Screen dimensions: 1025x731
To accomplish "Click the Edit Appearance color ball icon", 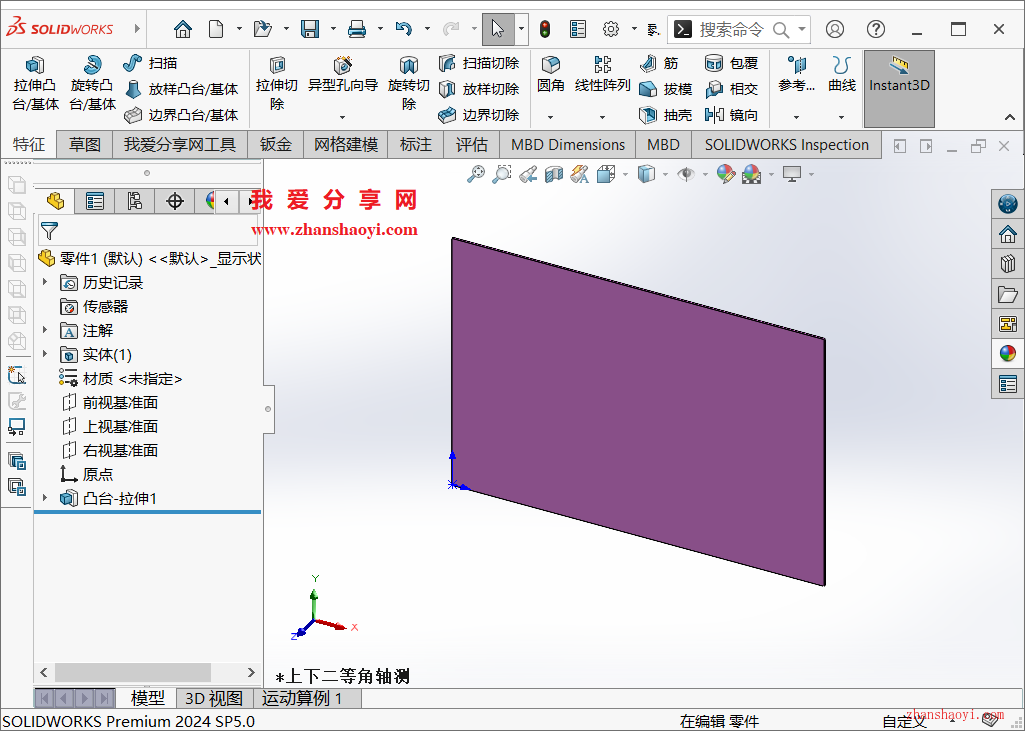I will pos(726,174).
